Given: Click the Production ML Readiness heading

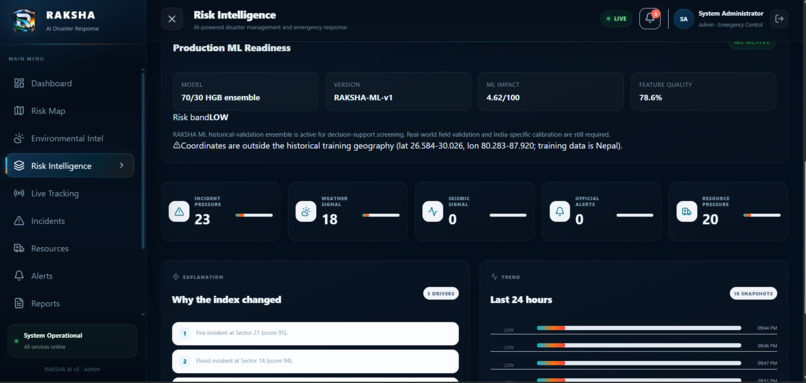Looking at the screenshot, I should pos(231,48).
